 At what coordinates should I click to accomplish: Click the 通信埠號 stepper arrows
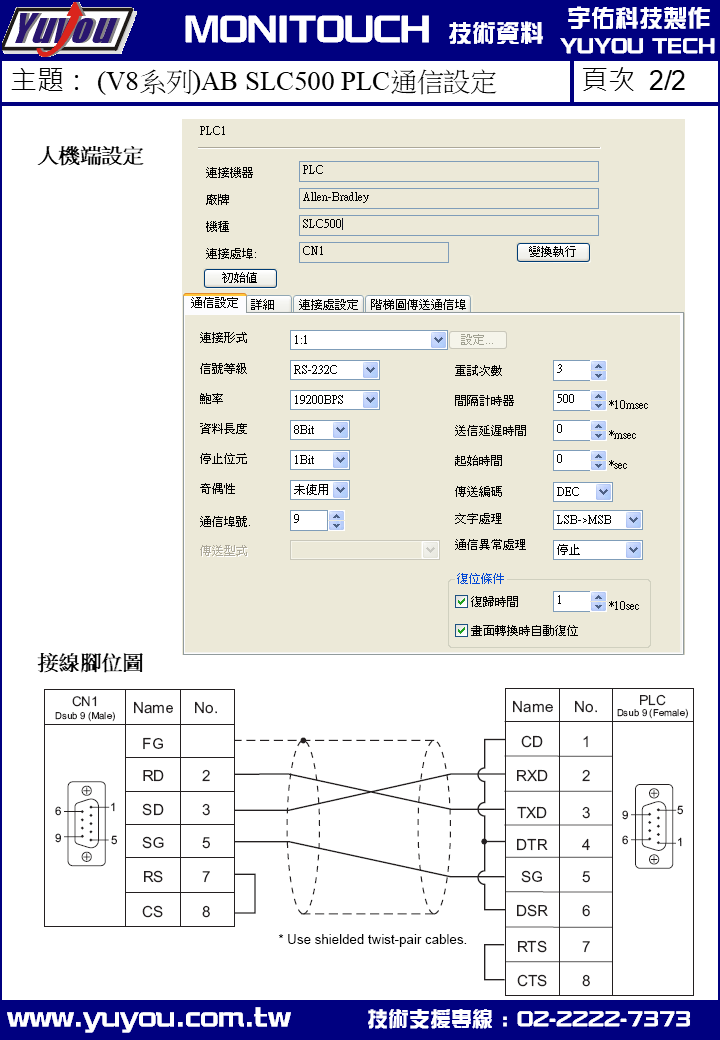point(336,521)
